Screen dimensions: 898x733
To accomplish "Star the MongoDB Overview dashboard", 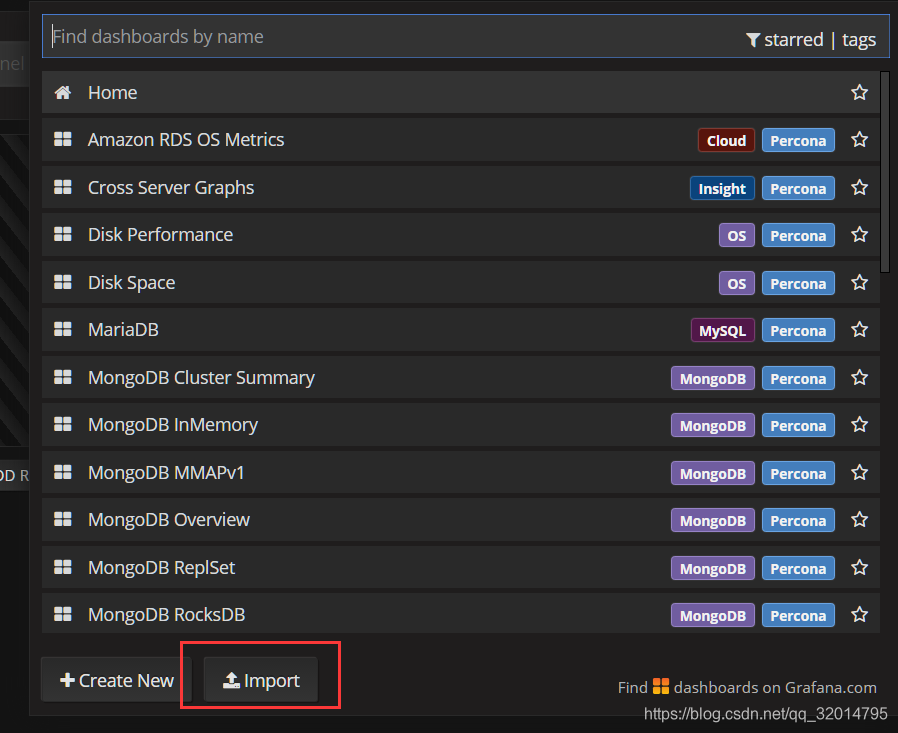I will click(859, 520).
